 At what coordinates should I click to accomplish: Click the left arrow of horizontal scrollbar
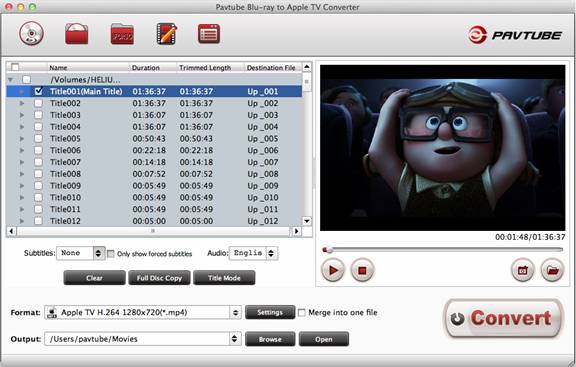pyautogui.click(x=11, y=231)
